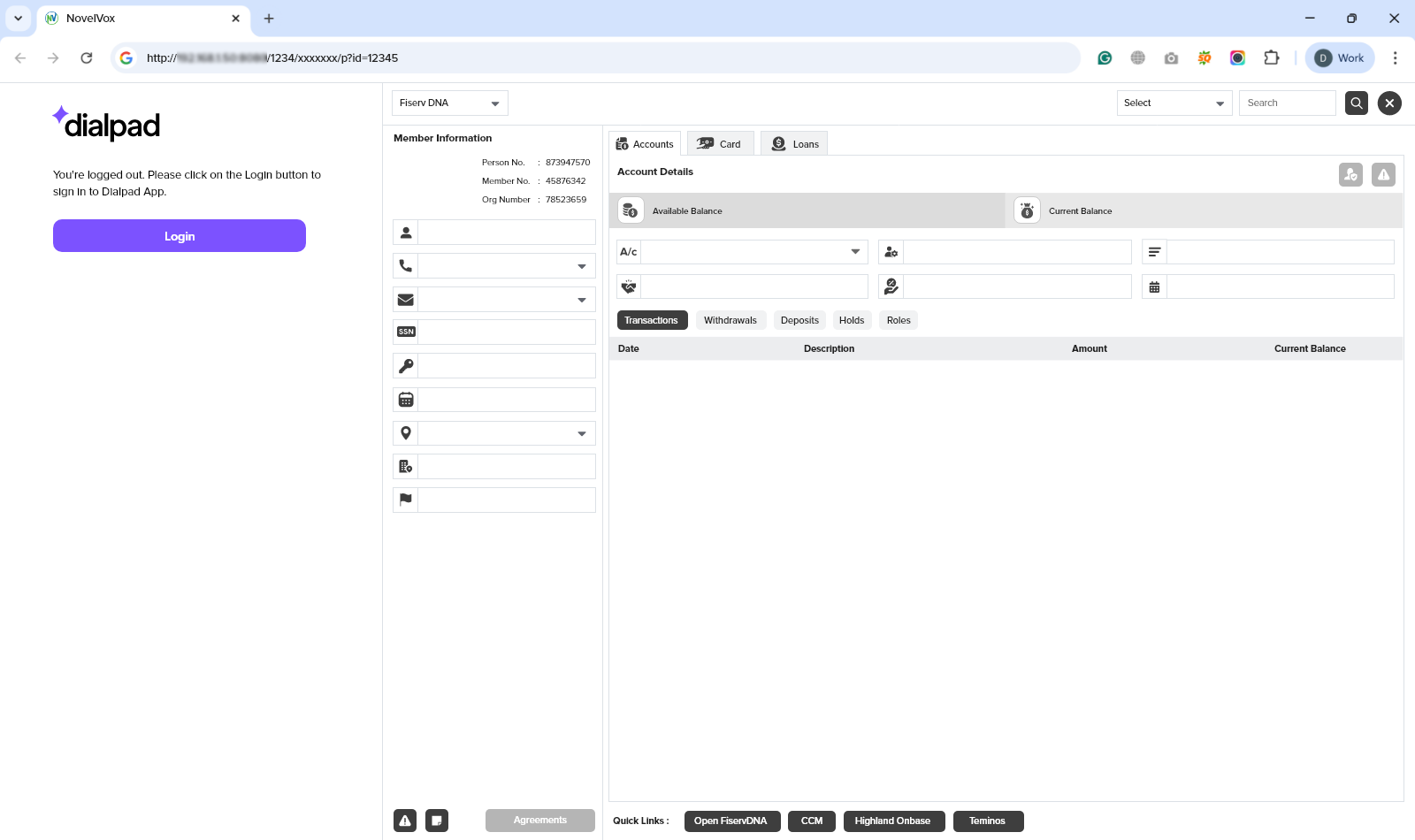This screenshot has height=840, width=1415.
Task: Click the Search input field
Action: 1288,103
